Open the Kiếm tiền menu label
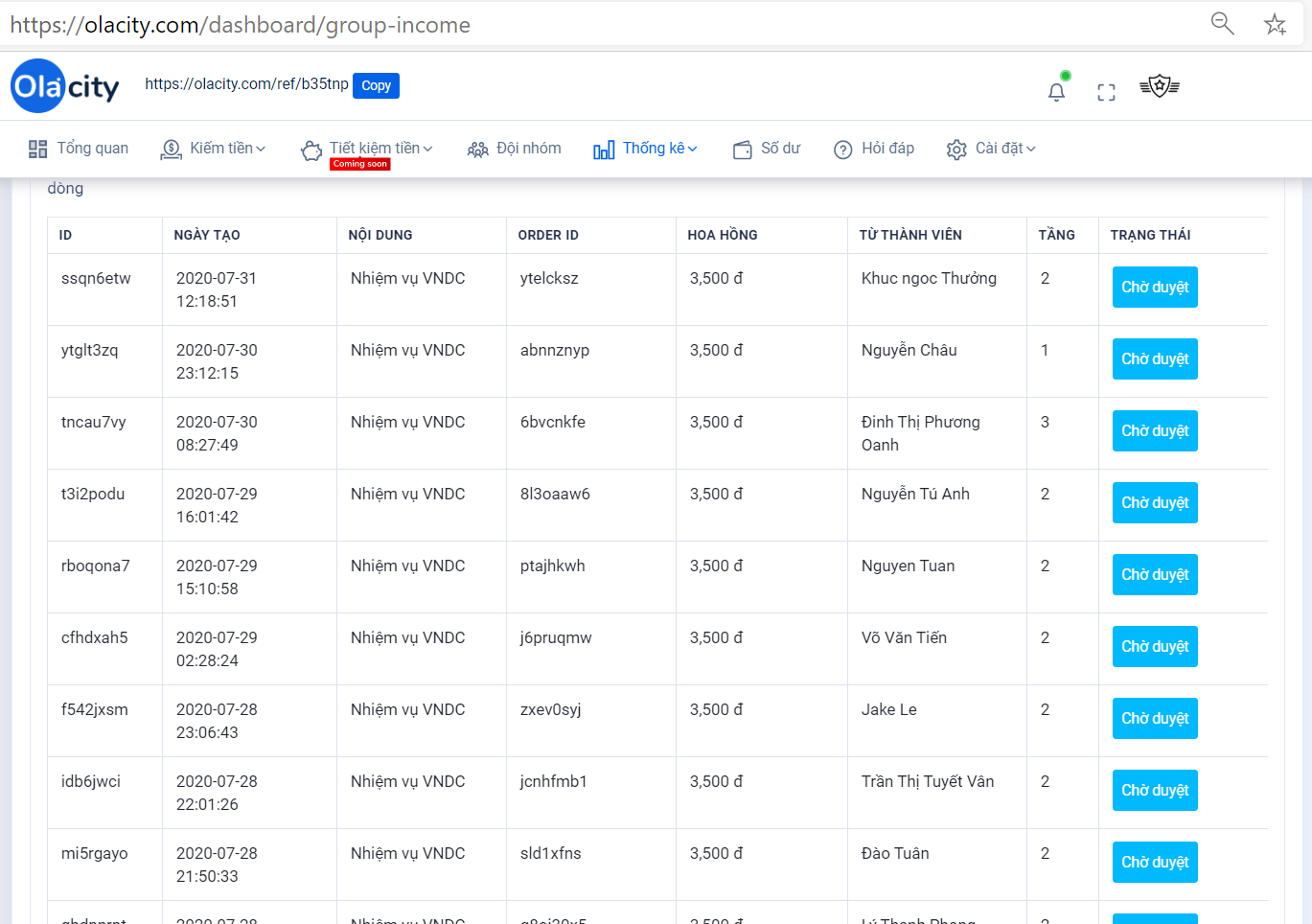 tap(221, 149)
